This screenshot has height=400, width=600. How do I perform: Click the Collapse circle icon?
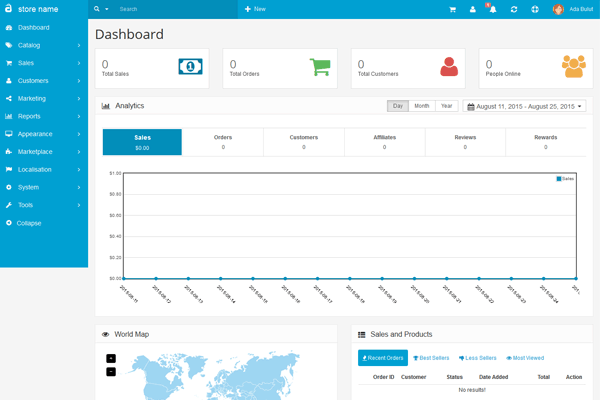[9, 223]
